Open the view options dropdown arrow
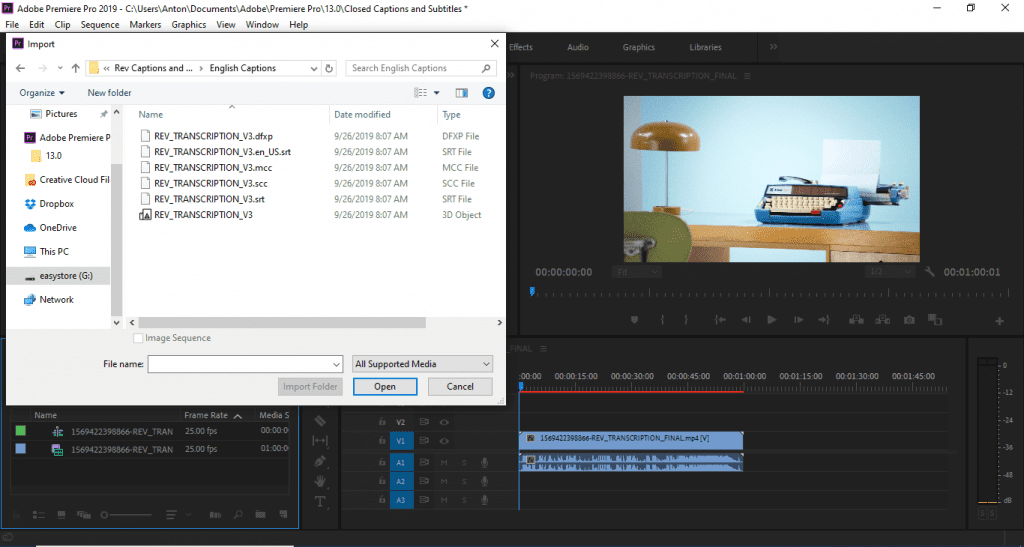The image size is (1024, 547). coord(436,93)
